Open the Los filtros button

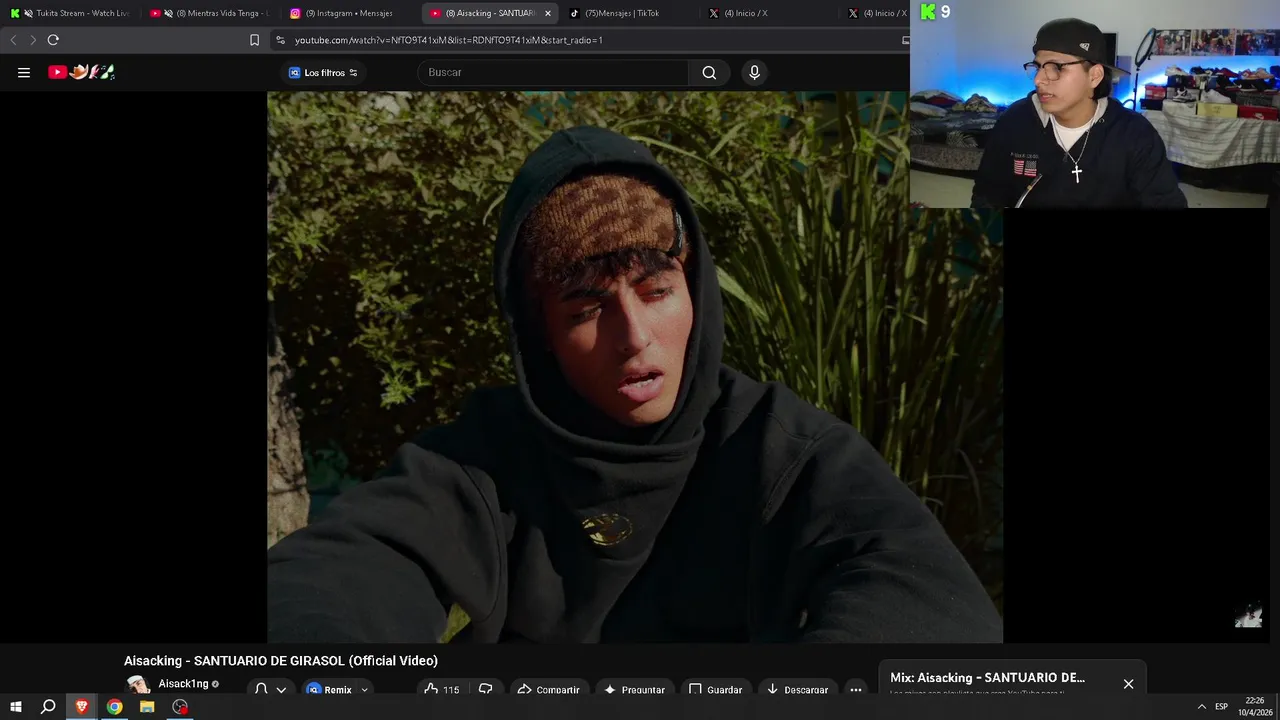[x=323, y=73]
